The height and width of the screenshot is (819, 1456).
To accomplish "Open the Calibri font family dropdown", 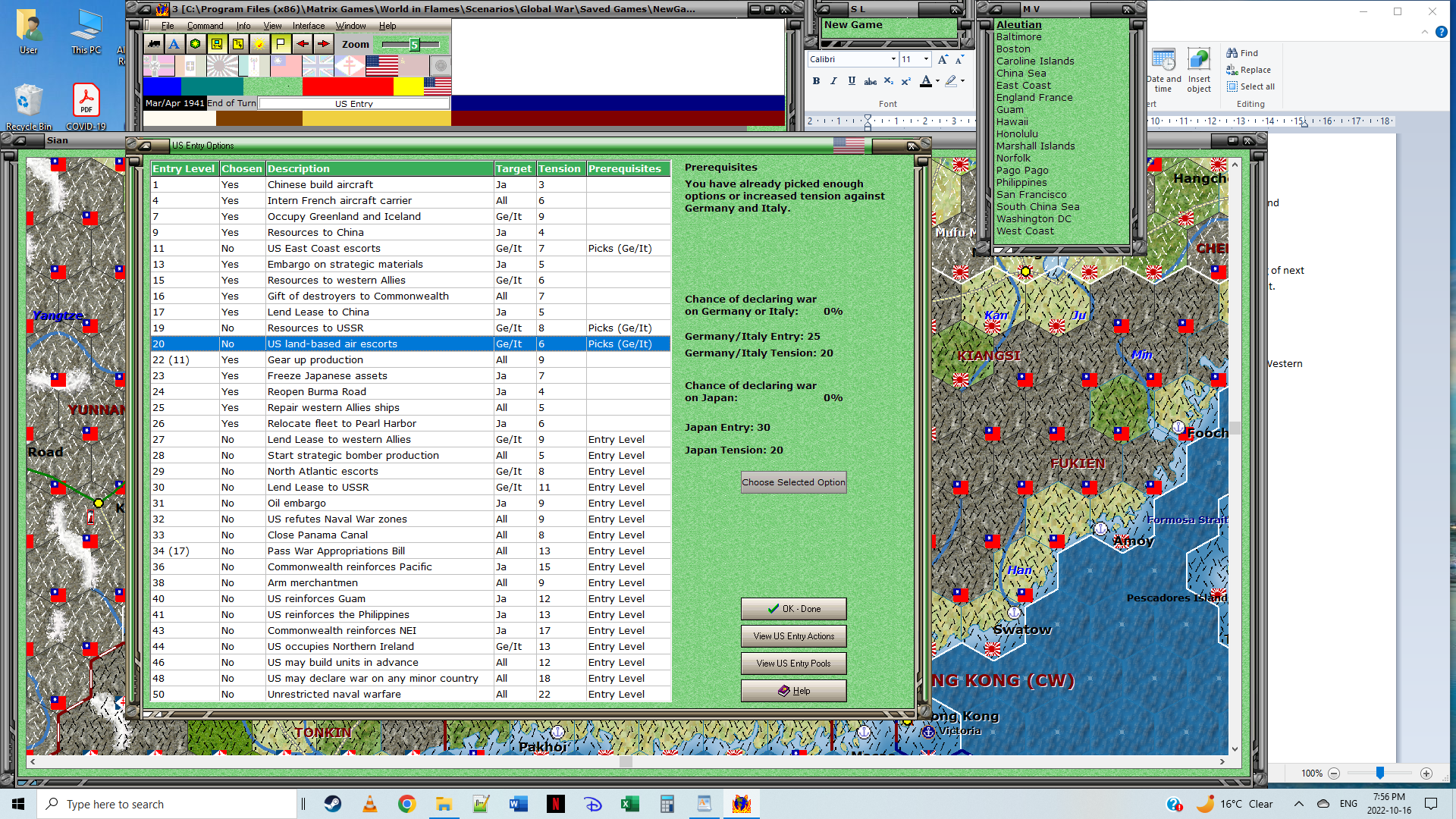I will coord(893,59).
